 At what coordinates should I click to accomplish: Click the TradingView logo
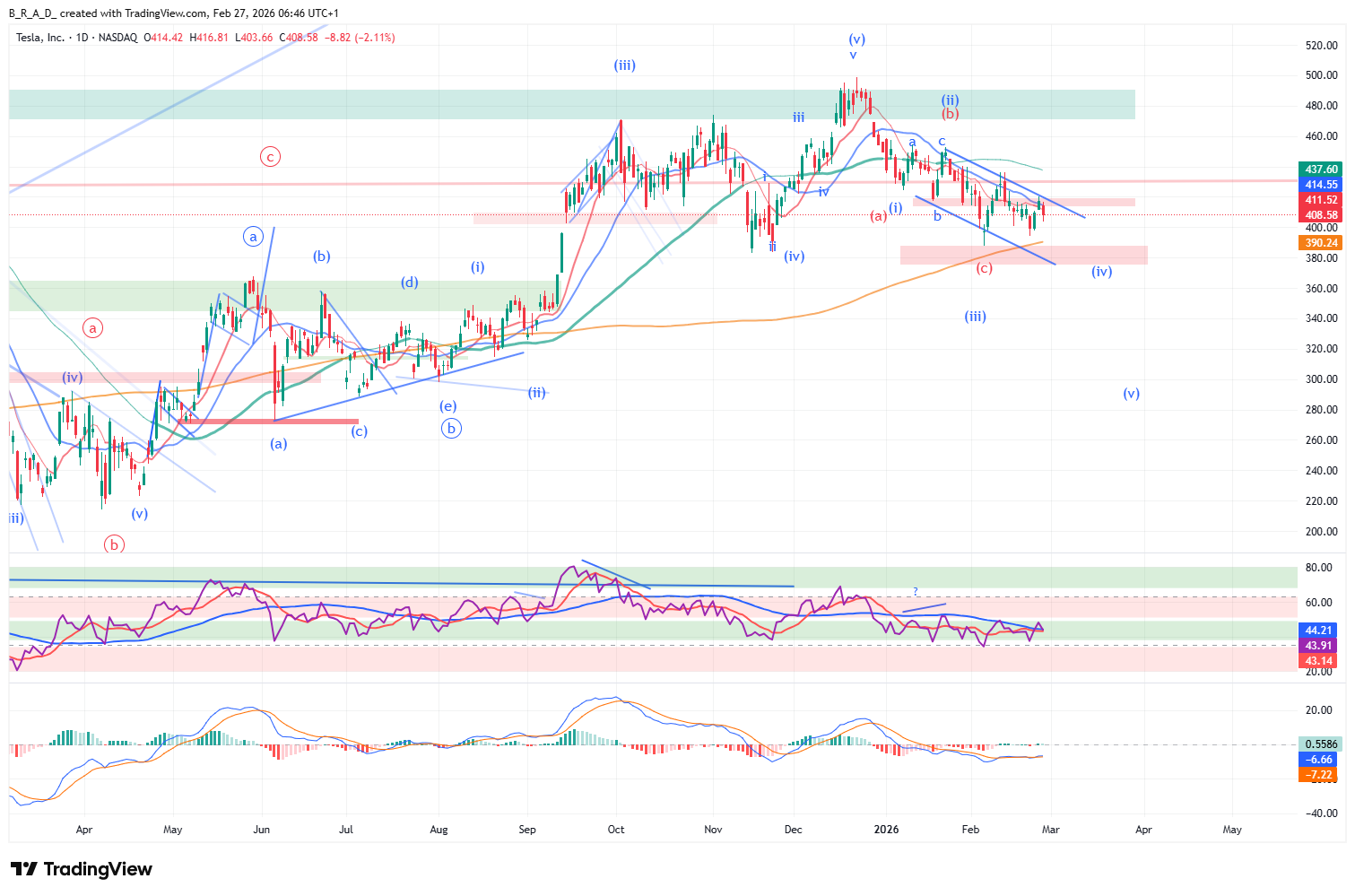[82, 869]
